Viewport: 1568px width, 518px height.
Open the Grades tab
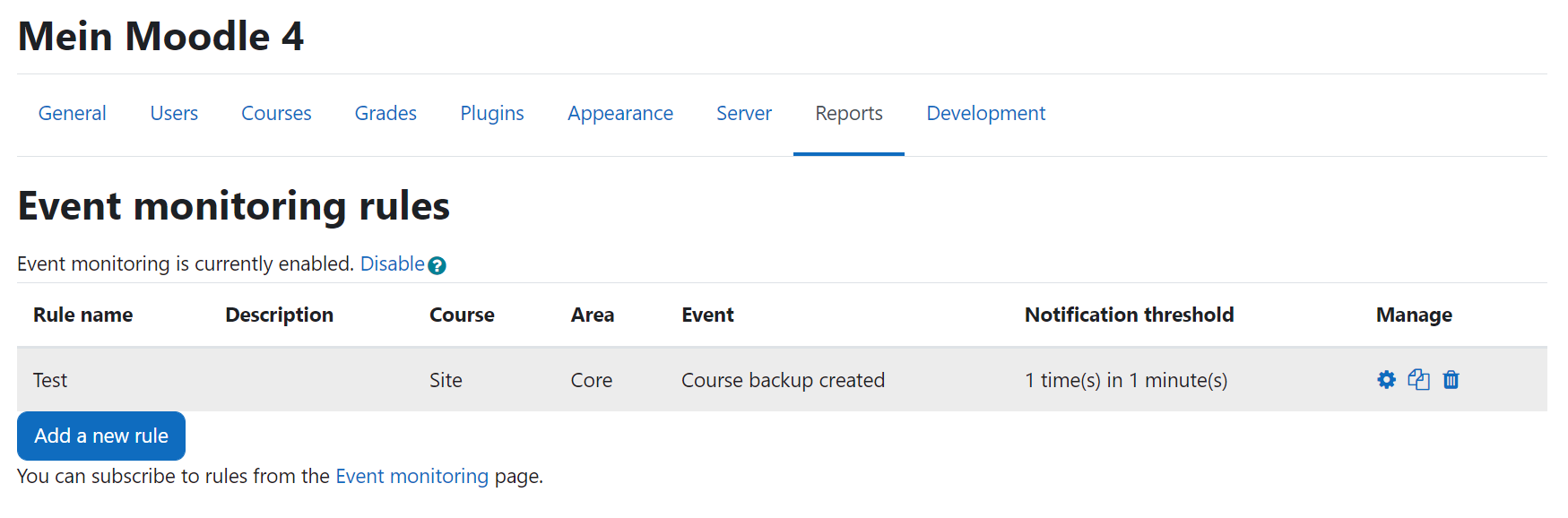tap(386, 114)
